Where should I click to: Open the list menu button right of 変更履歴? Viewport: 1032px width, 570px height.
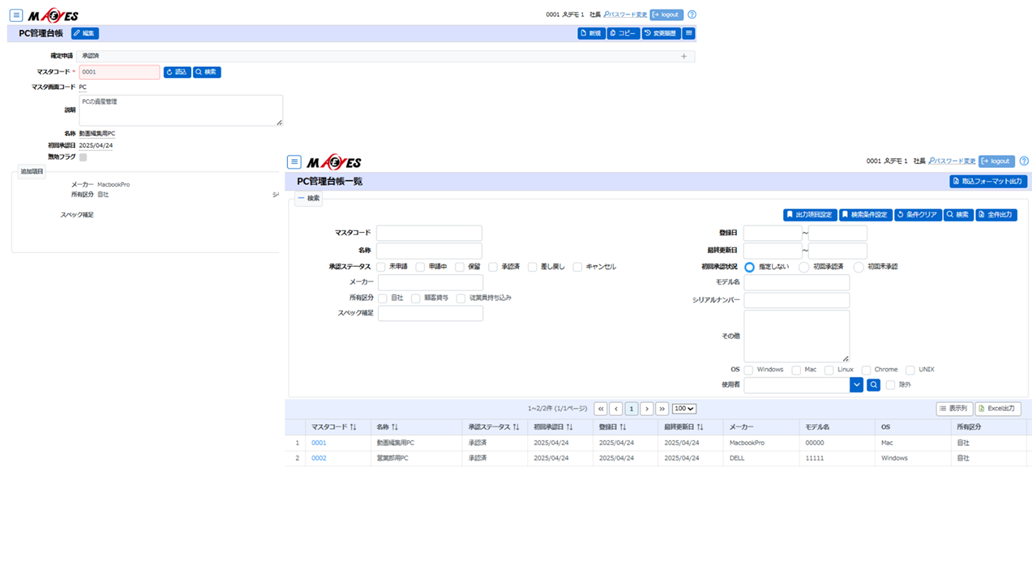(689, 34)
